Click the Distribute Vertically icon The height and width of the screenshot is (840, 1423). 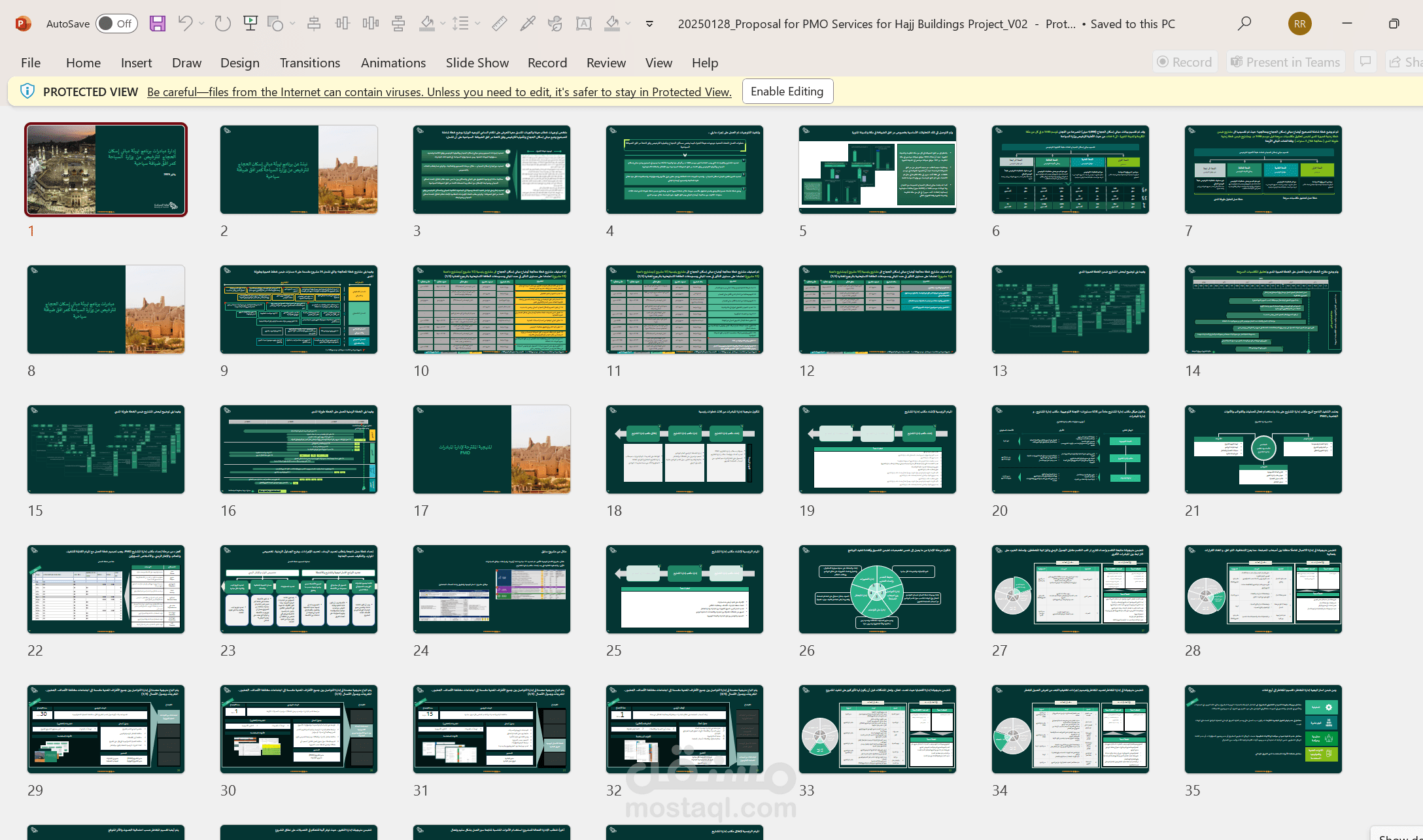point(398,24)
